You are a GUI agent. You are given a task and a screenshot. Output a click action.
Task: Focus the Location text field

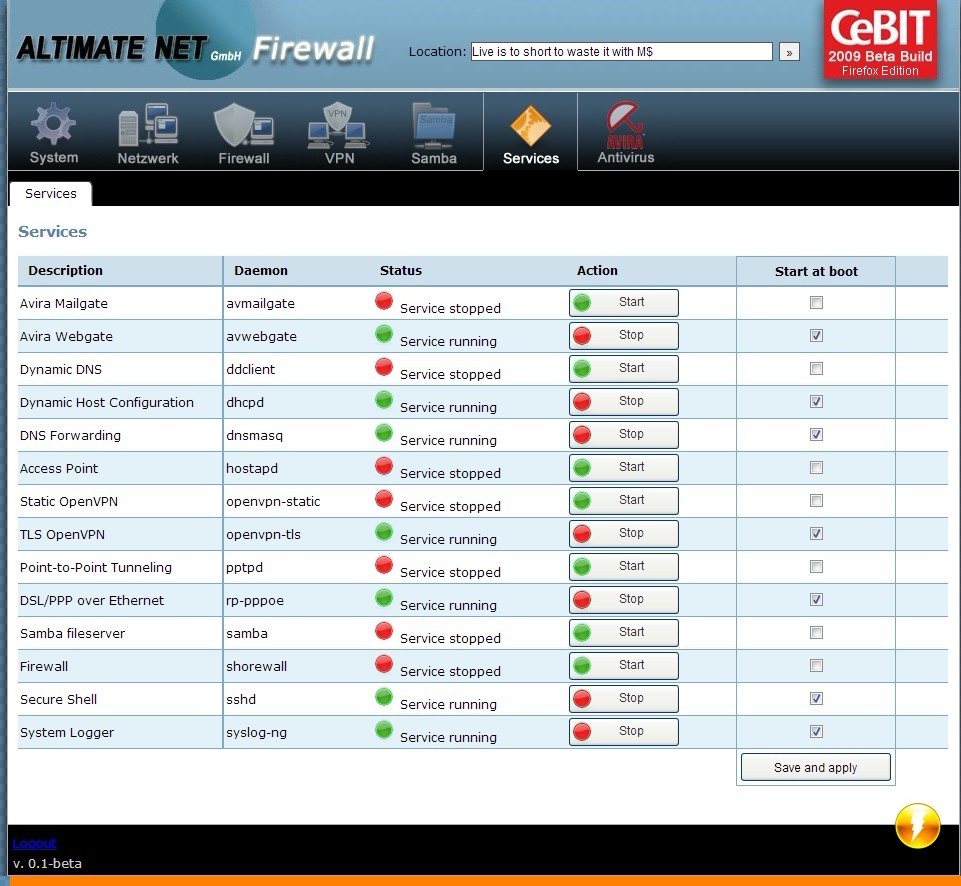pyautogui.click(x=621, y=51)
